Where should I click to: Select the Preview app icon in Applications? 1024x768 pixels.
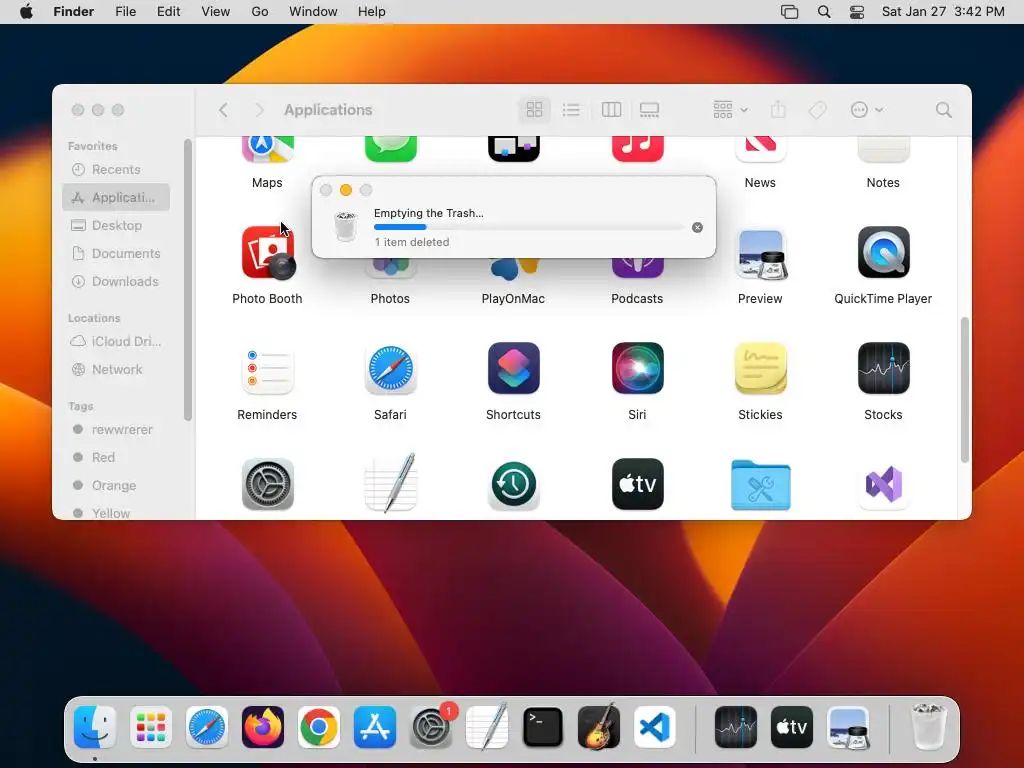click(761, 254)
